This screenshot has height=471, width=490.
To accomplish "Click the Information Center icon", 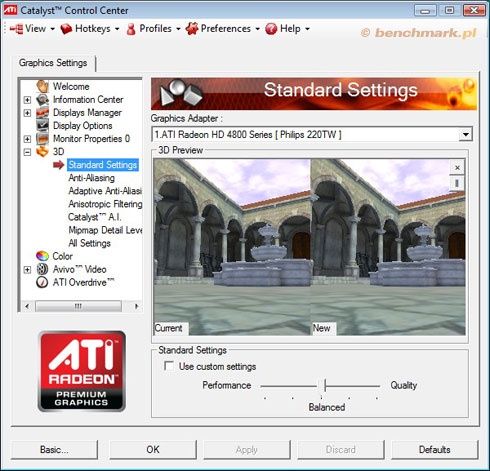I will [43, 99].
